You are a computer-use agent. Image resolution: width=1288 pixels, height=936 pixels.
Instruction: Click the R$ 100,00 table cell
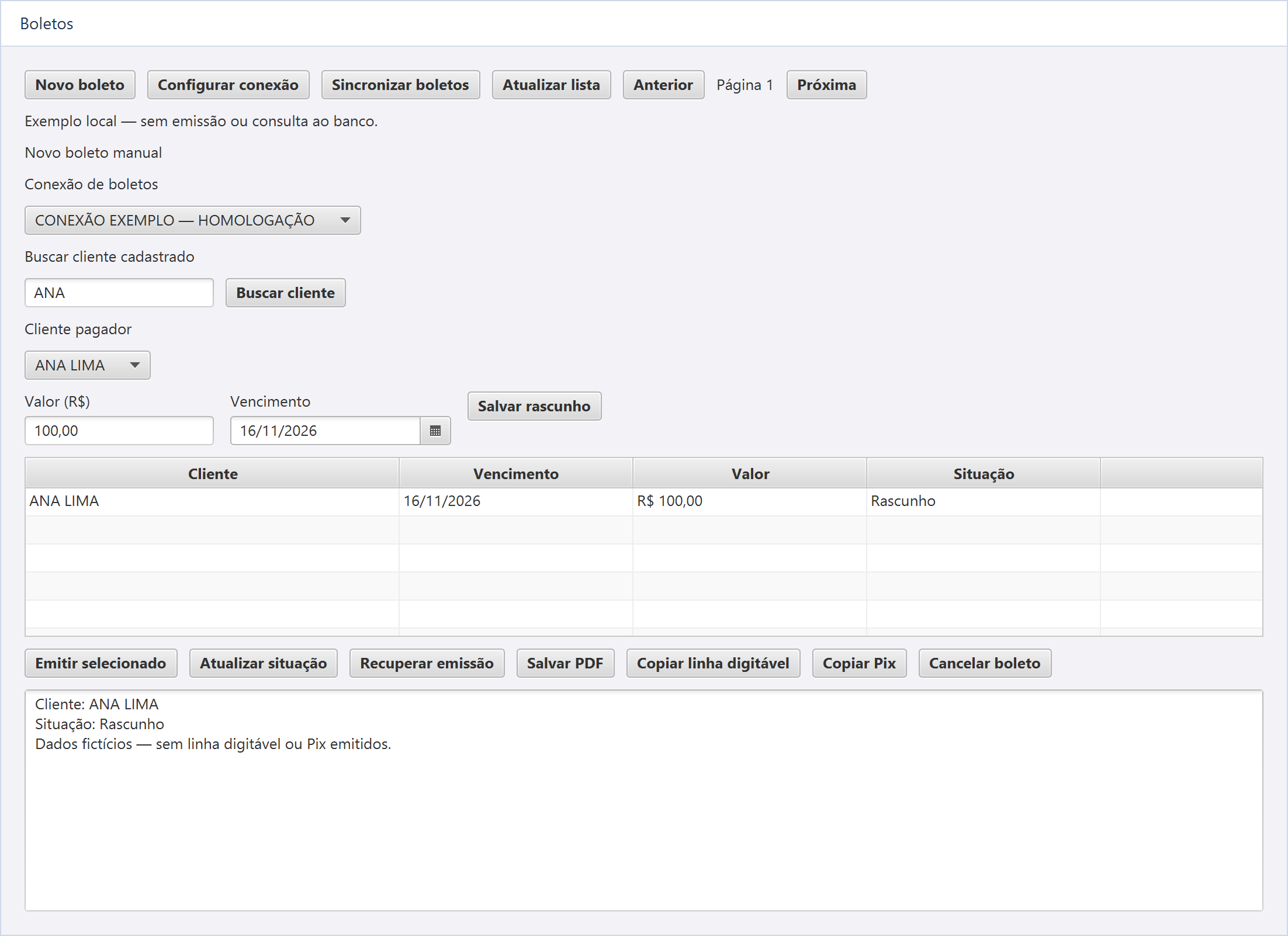(x=750, y=501)
